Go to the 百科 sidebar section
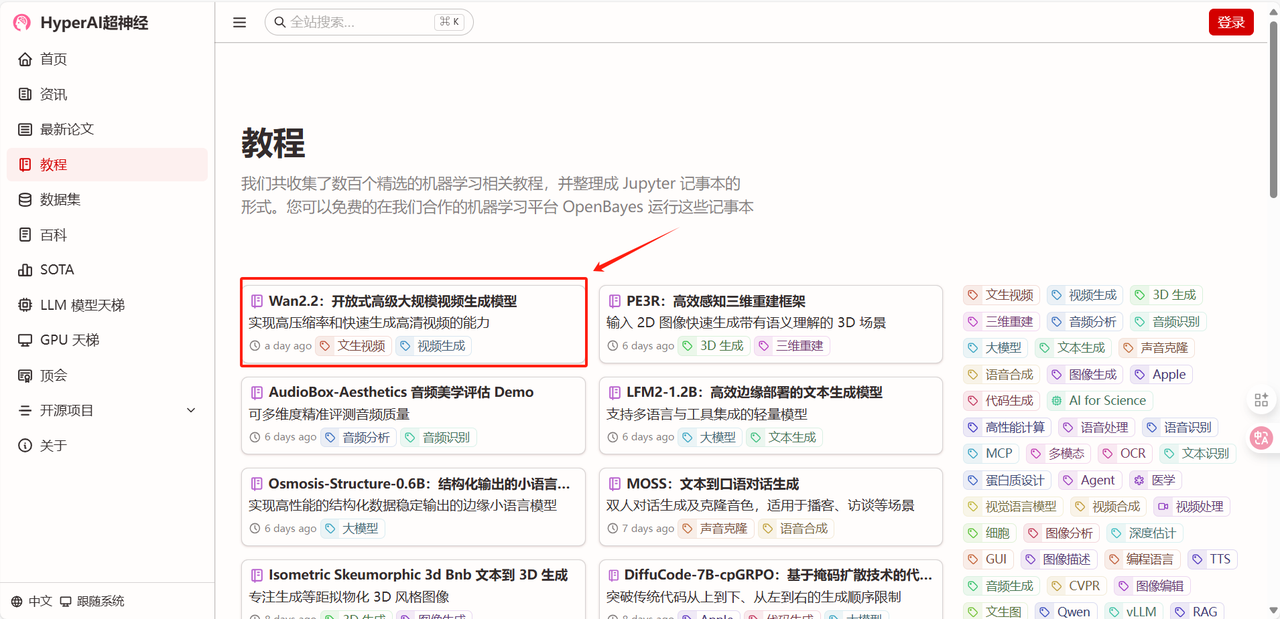This screenshot has height=619, width=1280. click(53, 235)
